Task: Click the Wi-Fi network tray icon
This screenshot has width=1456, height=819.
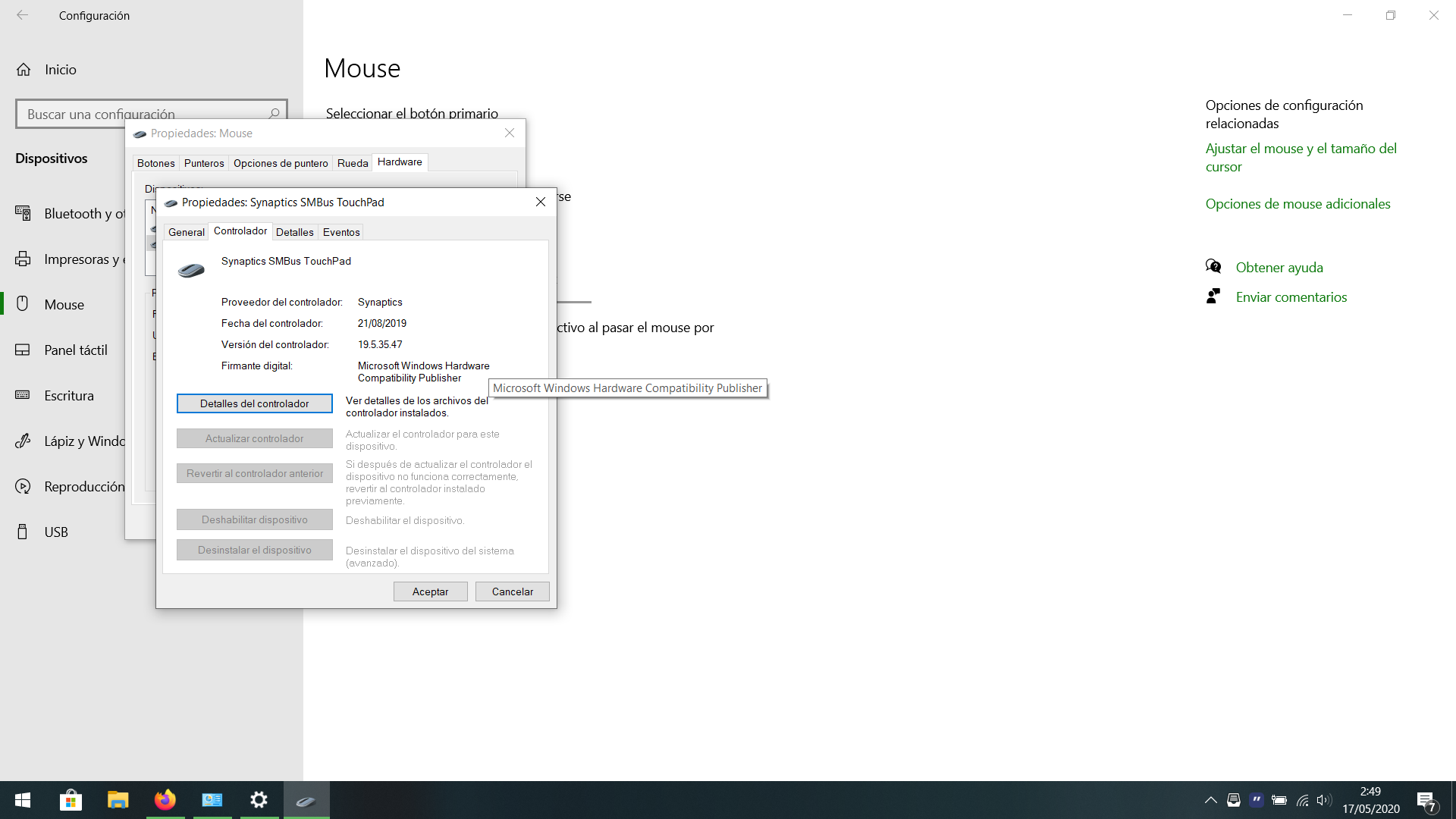Action: 1302,800
